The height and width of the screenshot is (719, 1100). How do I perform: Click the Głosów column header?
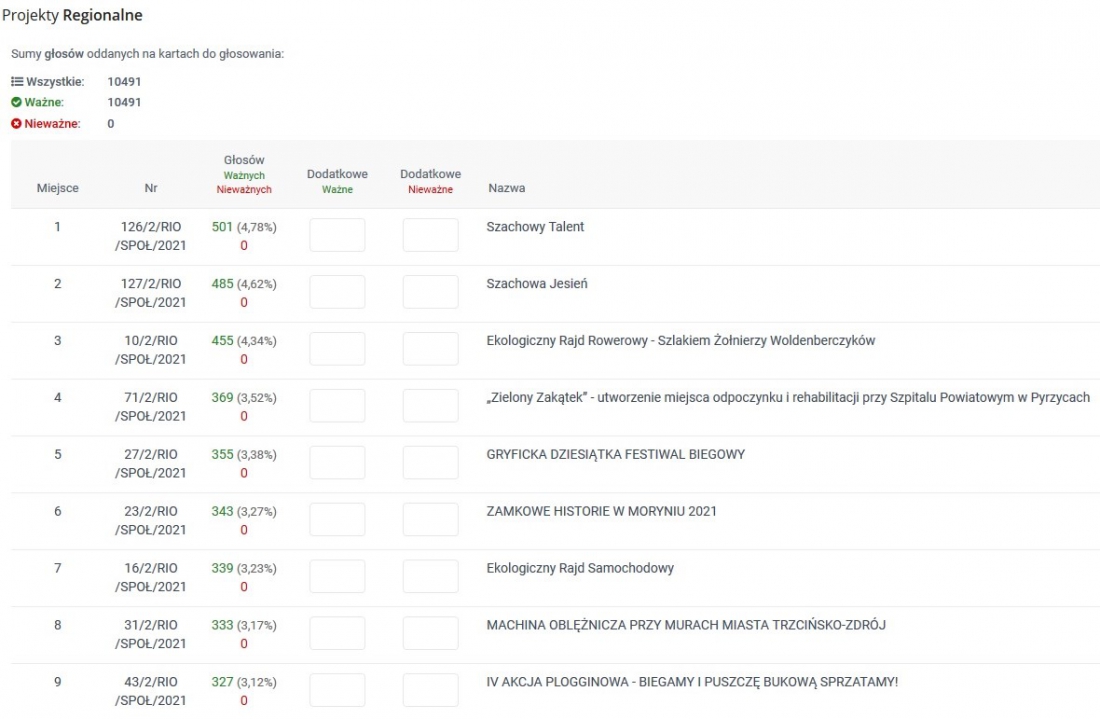[x=244, y=160]
